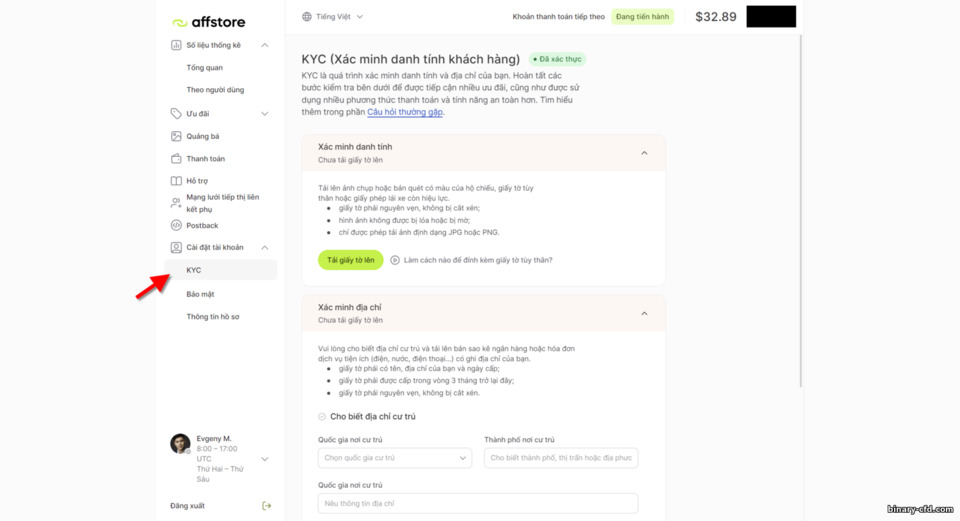Viewport: 960px width, 521px height.
Task: Select the KYC menu item
Action: [220, 270]
